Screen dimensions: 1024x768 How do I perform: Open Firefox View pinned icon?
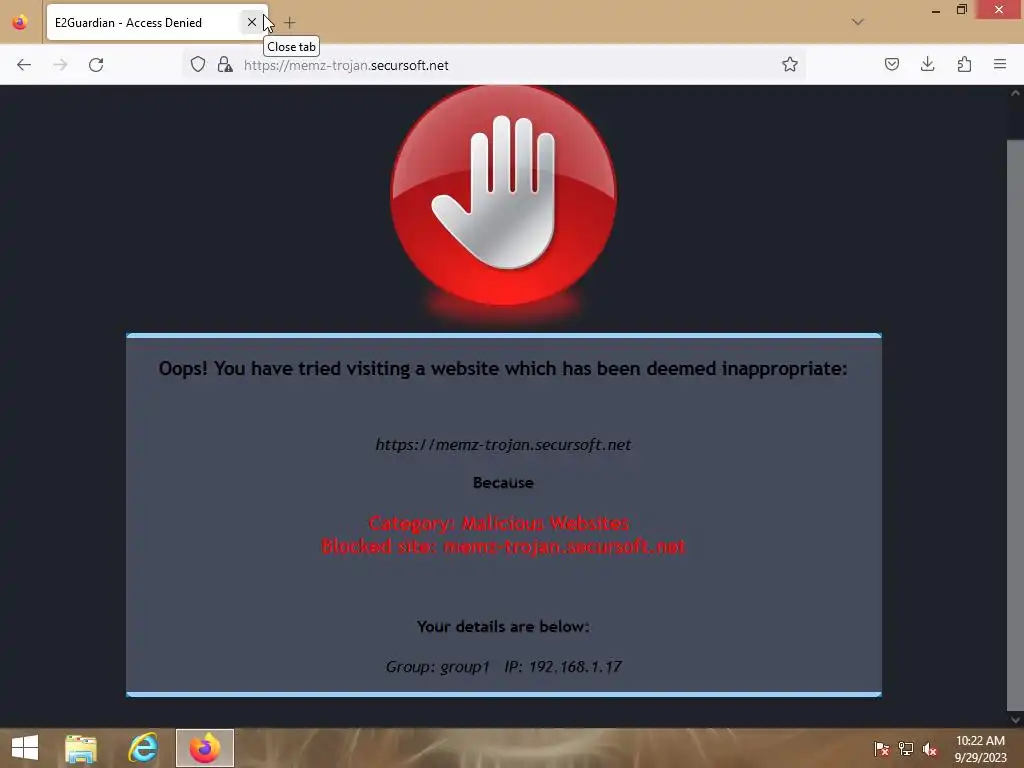pos(20,22)
